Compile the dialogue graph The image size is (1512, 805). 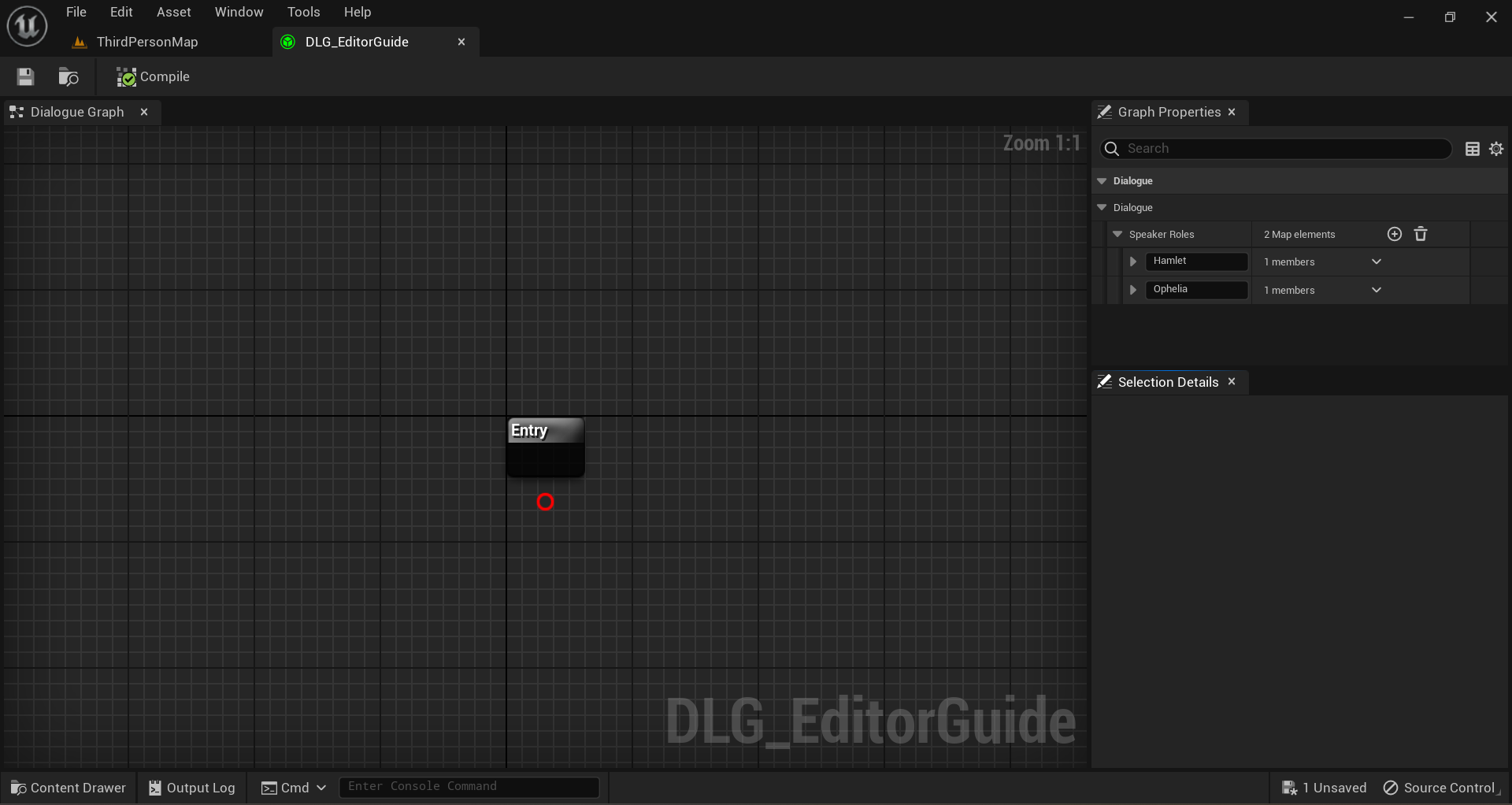point(153,76)
